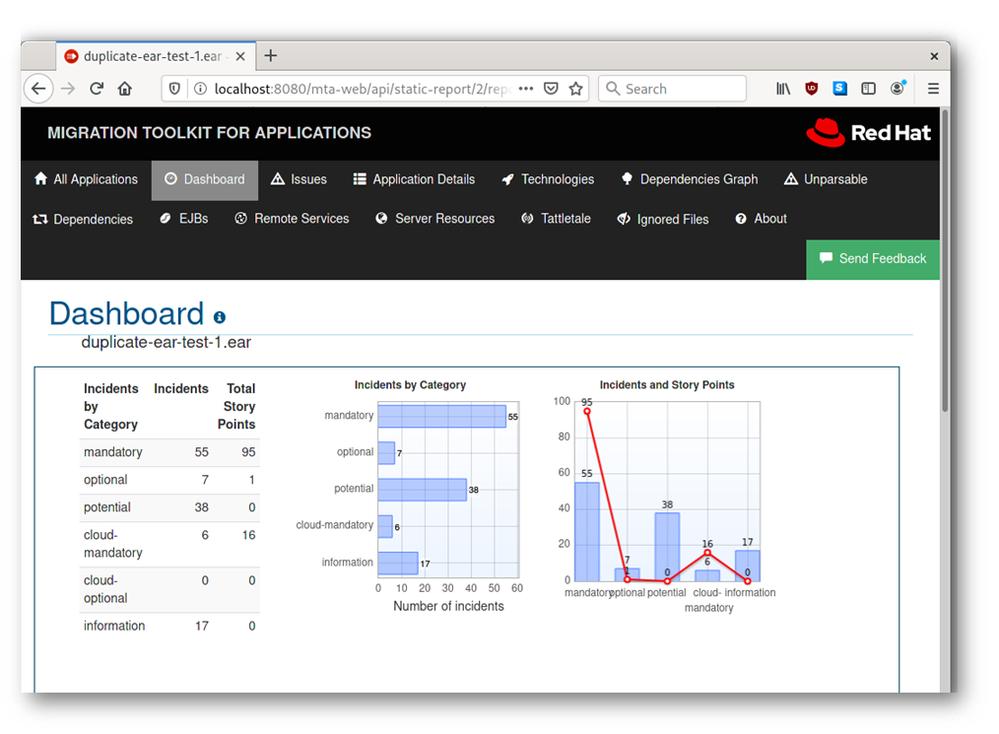Click the optional bar in Incidents by Category
Viewport: 999px width, 734px height.
(x=387, y=453)
